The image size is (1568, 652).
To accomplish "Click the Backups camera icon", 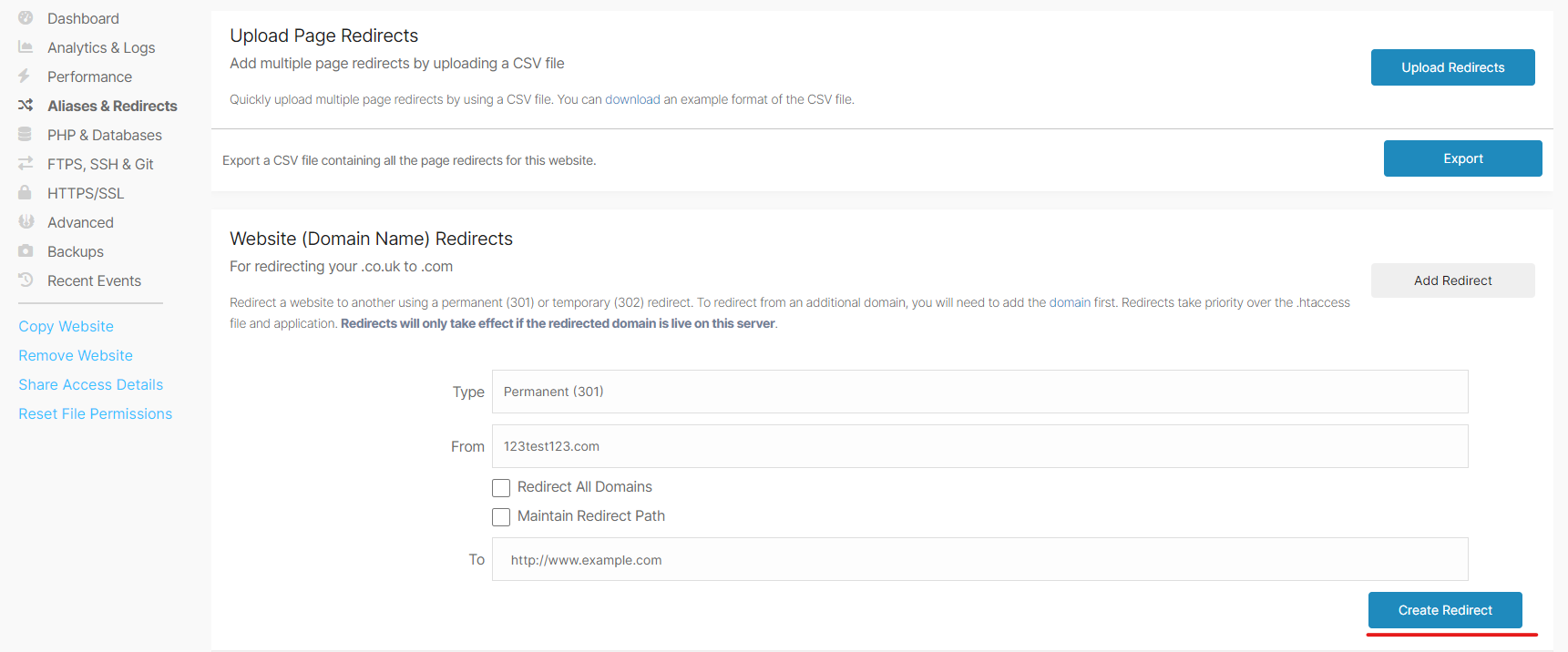I will 26,251.
